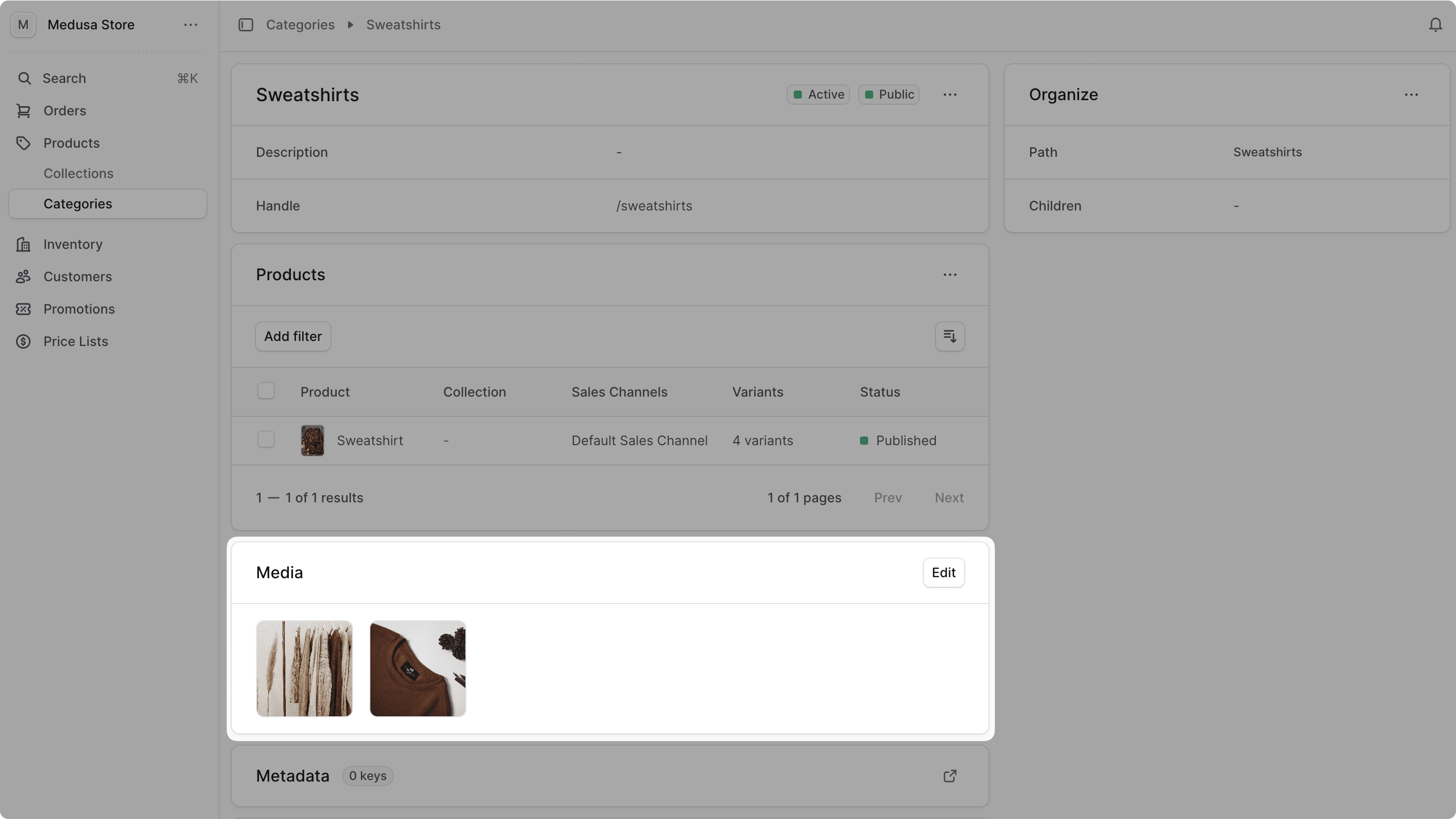This screenshot has height=819, width=1456.
Task: Navigate to Categories in the breadcrumb
Action: [x=300, y=24]
